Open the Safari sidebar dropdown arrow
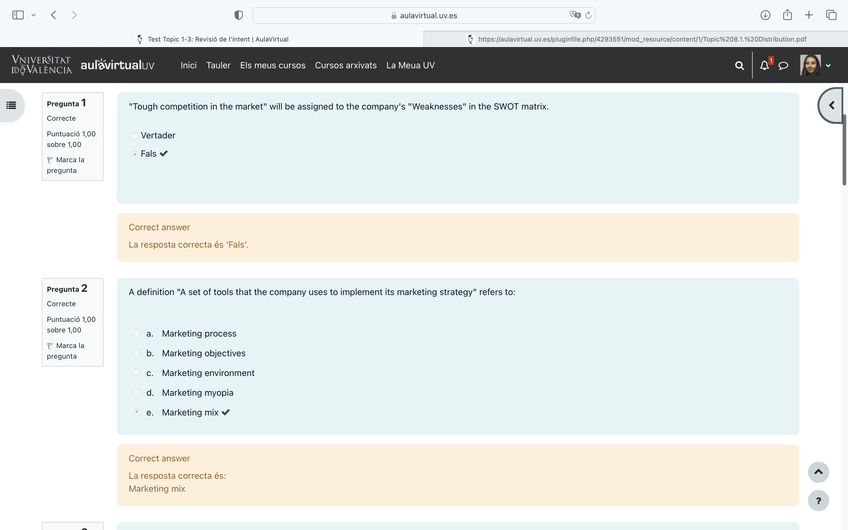The height and width of the screenshot is (530, 848). point(33,15)
